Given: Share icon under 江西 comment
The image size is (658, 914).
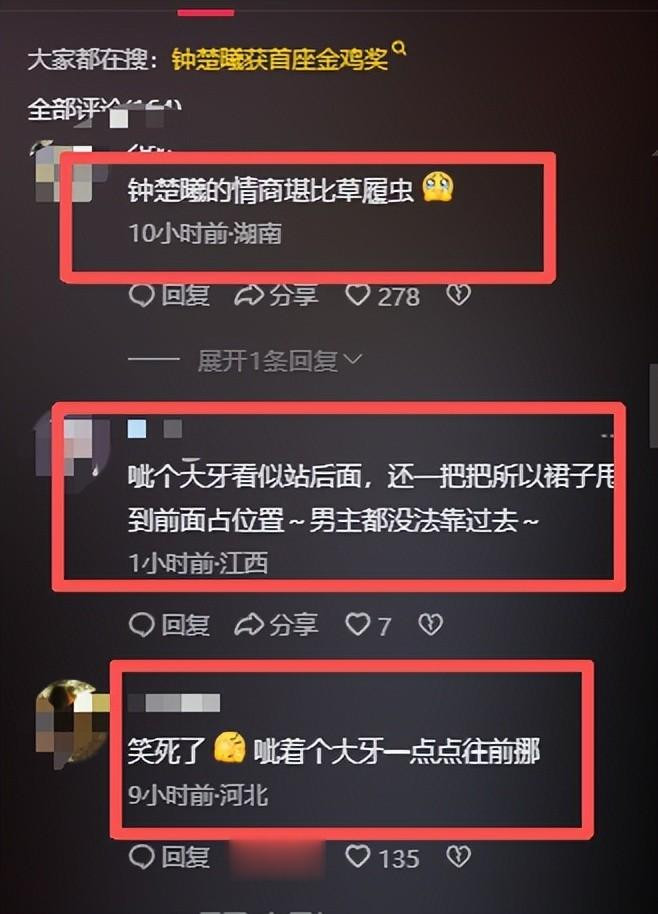Looking at the screenshot, I should click(249, 625).
